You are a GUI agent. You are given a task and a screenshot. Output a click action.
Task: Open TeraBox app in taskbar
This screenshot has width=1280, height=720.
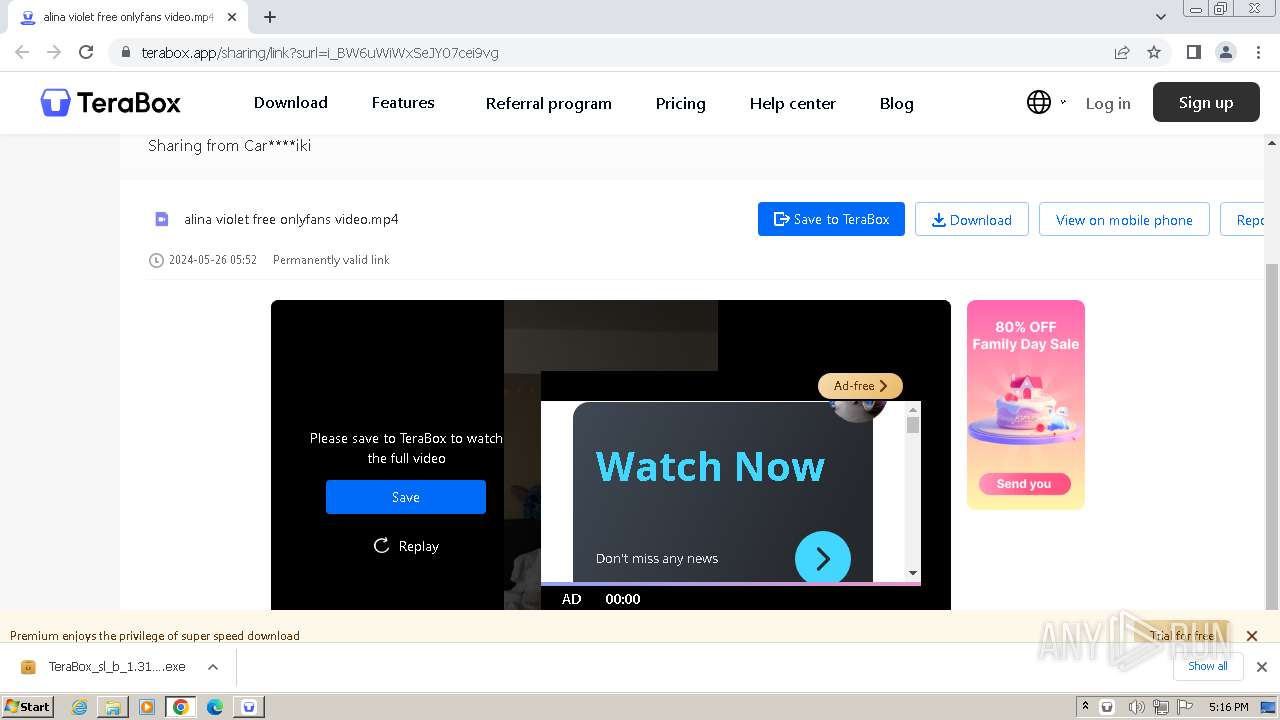(x=249, y=707)
